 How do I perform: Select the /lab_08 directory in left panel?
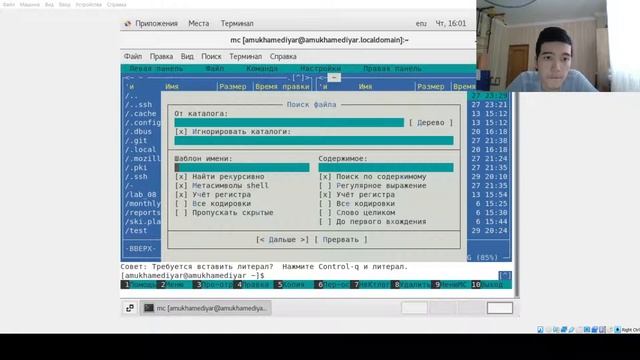(x=141, y=195)
